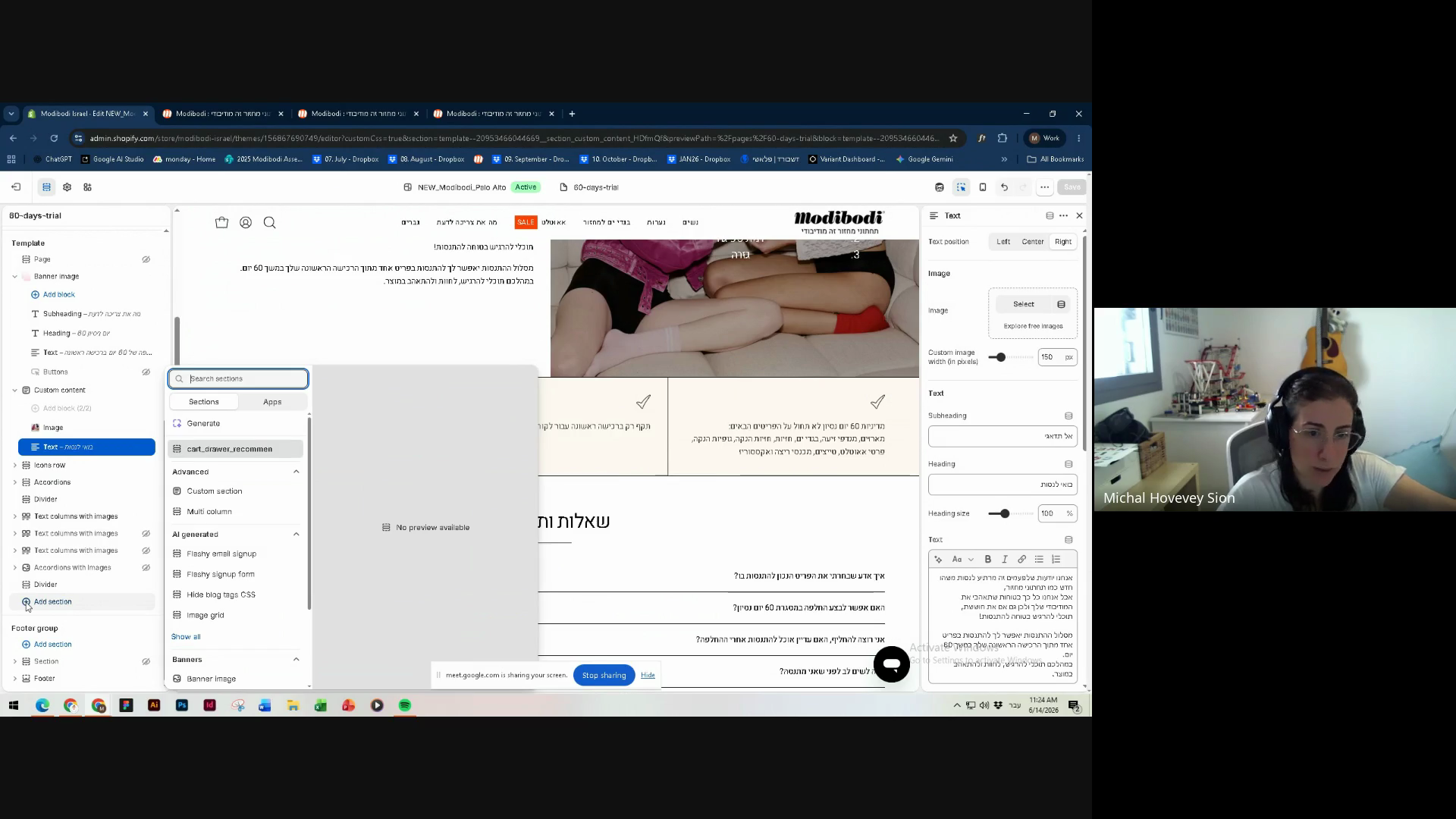Switch to the Apps tab
1456x819 pixels.
272,402
